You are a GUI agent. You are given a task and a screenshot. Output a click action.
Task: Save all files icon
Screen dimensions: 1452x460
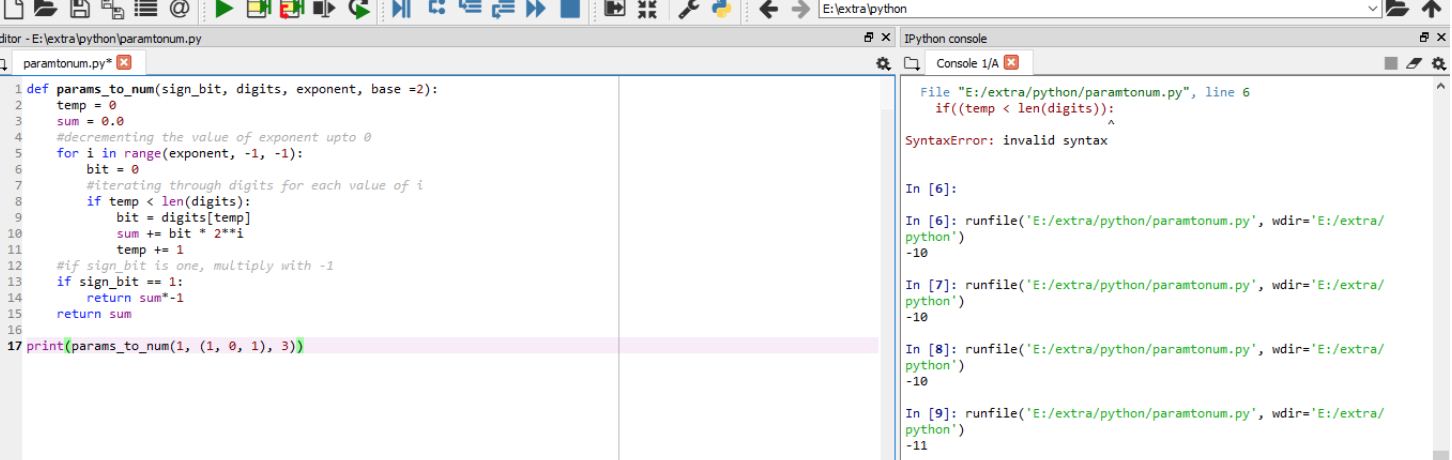[x=112, y=9]
